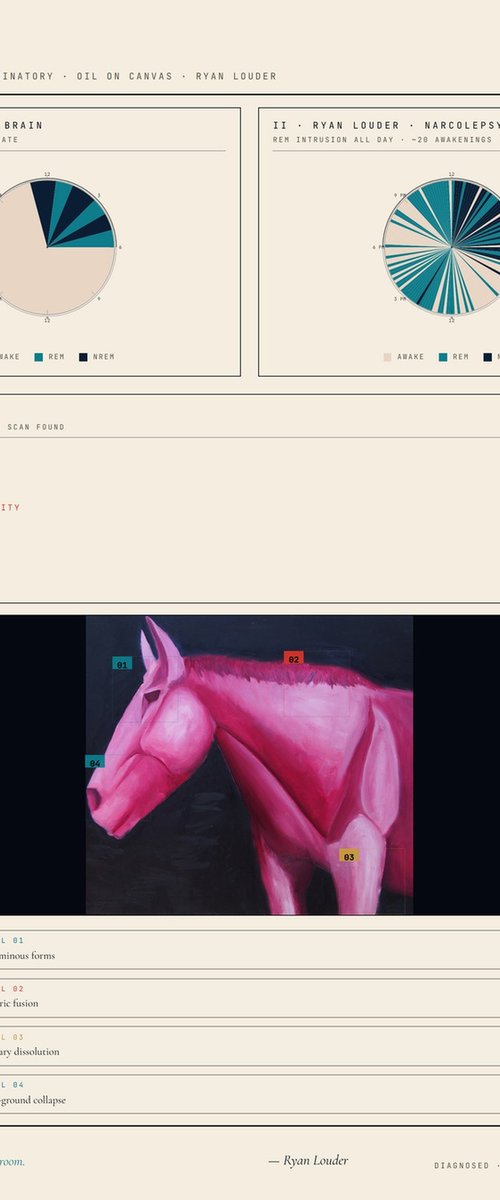Viewport: 500px width, 1200px height.
Task: Click the yellow 03 marker on the horse's leg
Action: click(x=348, y=856)
